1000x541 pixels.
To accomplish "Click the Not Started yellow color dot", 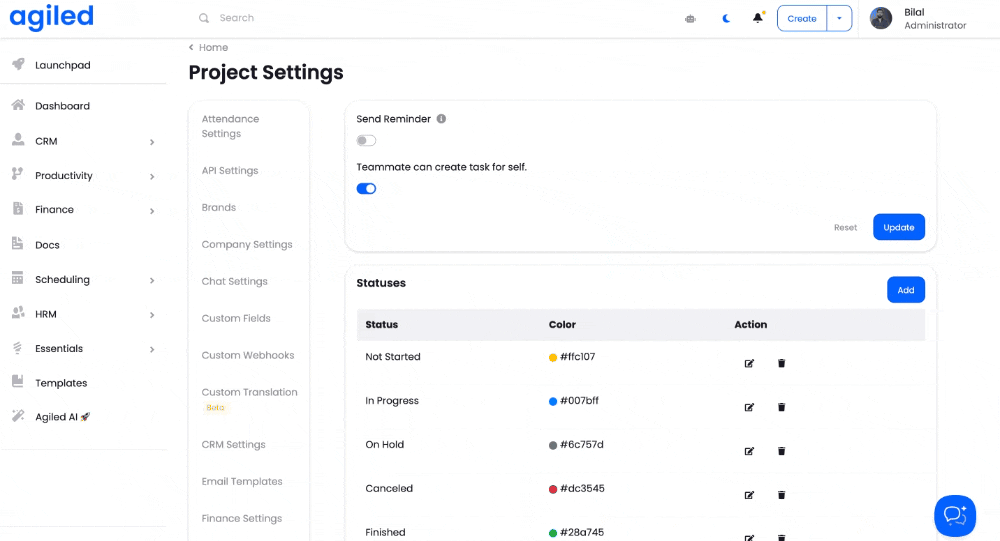I will tap(553, 357).
